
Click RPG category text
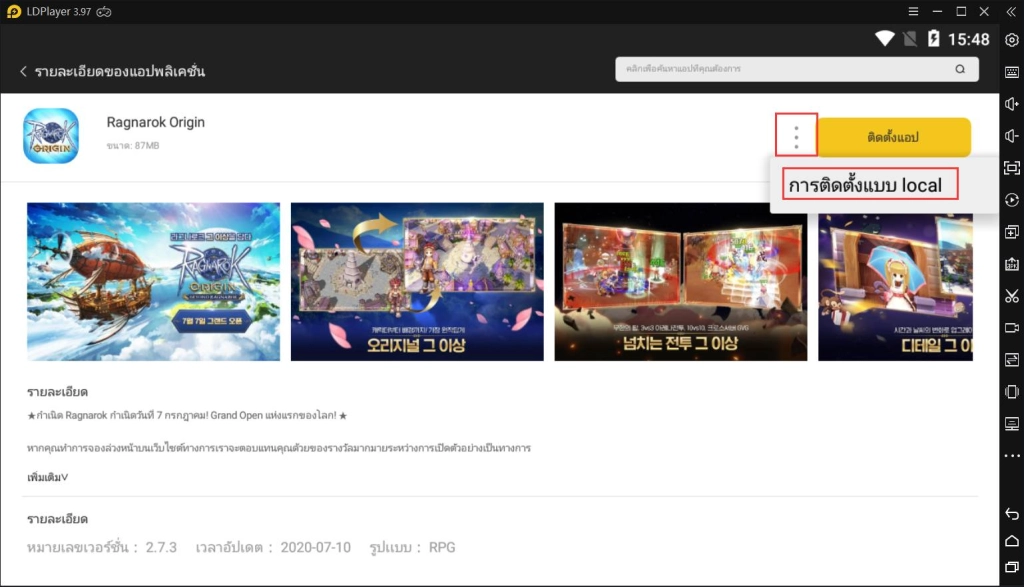(x=442, y=547)
